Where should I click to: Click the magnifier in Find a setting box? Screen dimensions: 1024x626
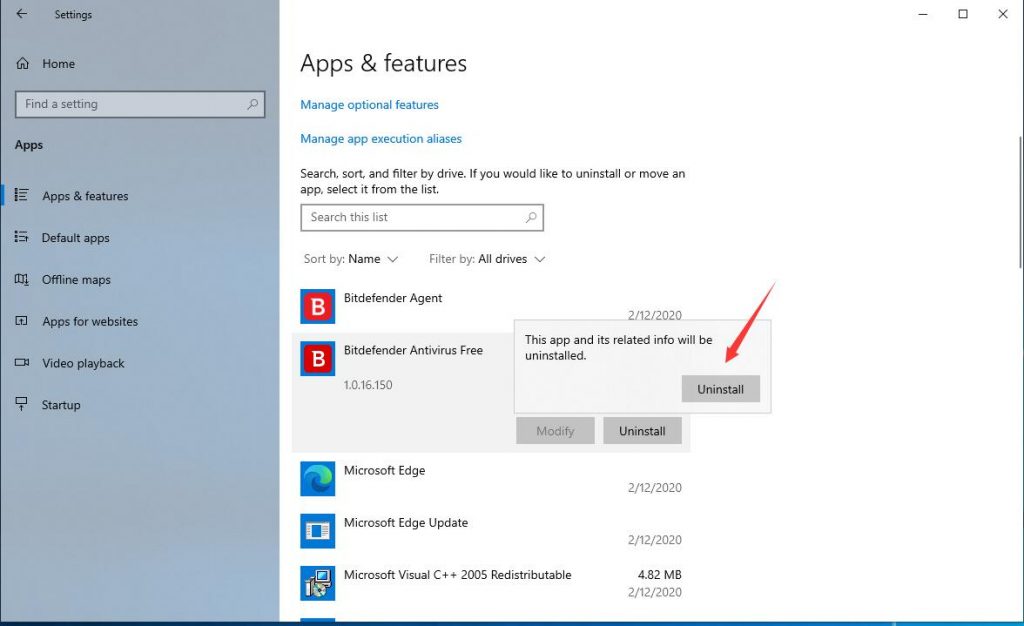point(253,104)
